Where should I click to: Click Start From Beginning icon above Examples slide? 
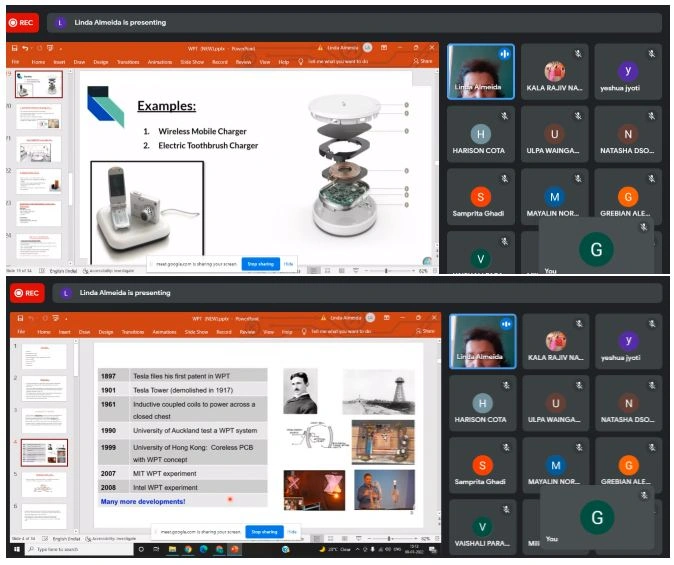(x=50, y=48)
